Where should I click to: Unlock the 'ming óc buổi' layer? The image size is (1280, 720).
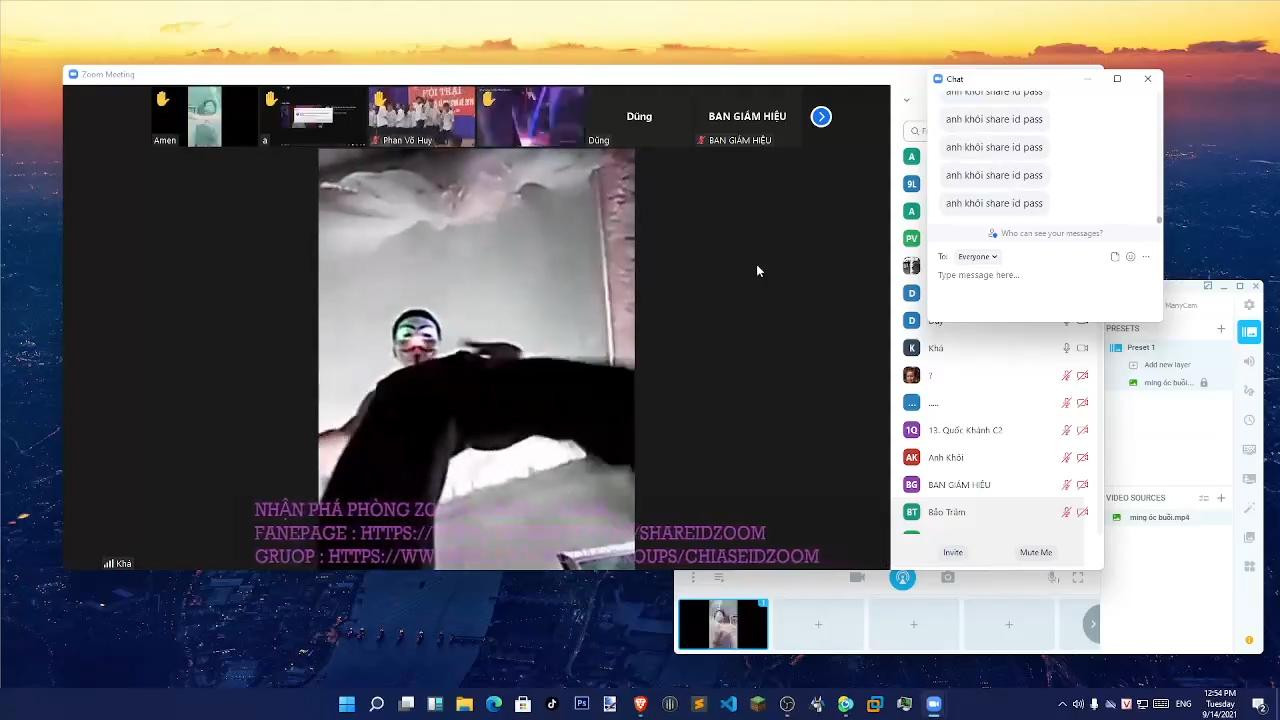coord(1204,382)
